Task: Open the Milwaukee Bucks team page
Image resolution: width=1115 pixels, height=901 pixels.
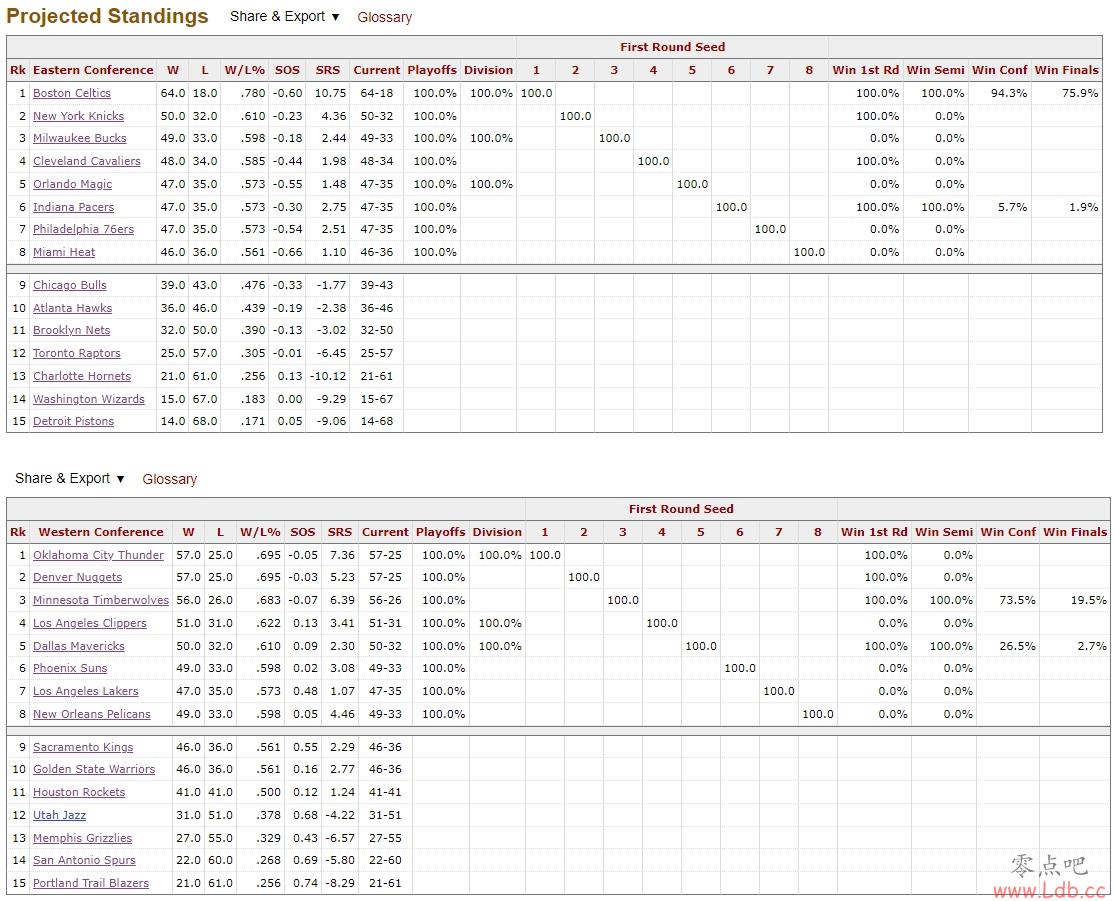Action: pos(80,138)
